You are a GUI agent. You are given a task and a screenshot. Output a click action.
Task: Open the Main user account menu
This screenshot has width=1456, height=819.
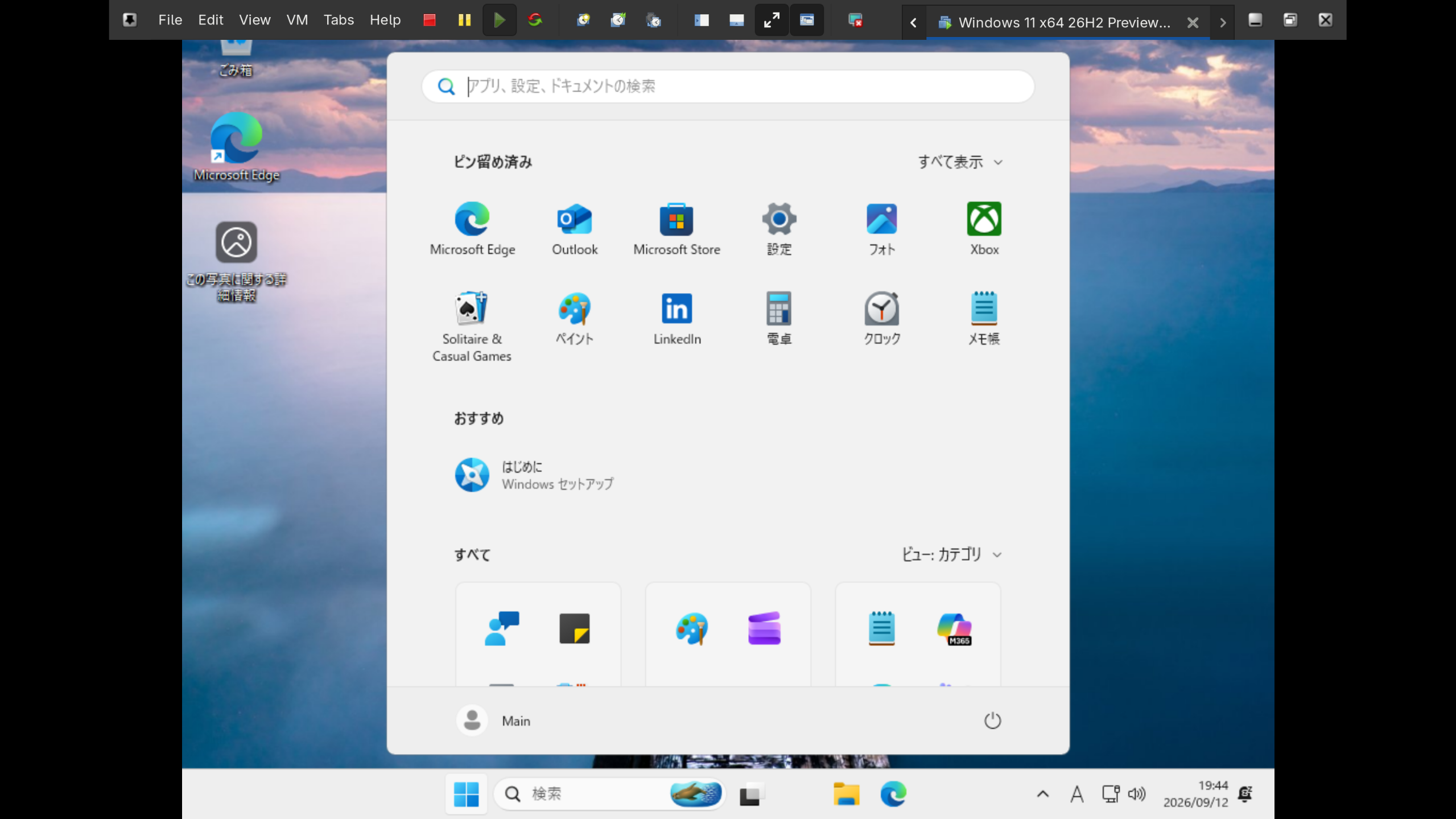click(494, 721)
